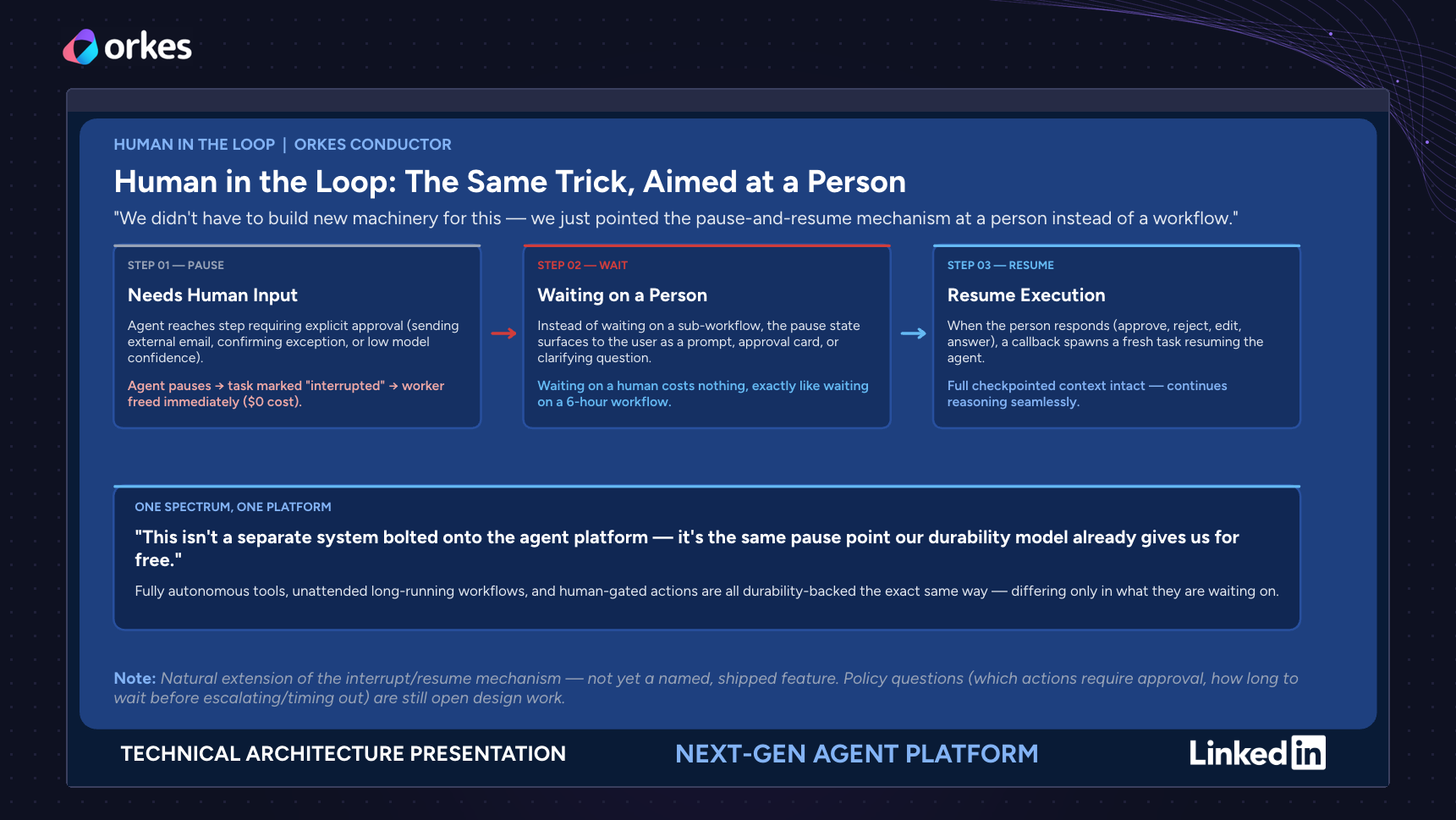Click the 'Waiting on a Person' heading
This screenshot has width=1456, height=820.
[x=623, y=295]
